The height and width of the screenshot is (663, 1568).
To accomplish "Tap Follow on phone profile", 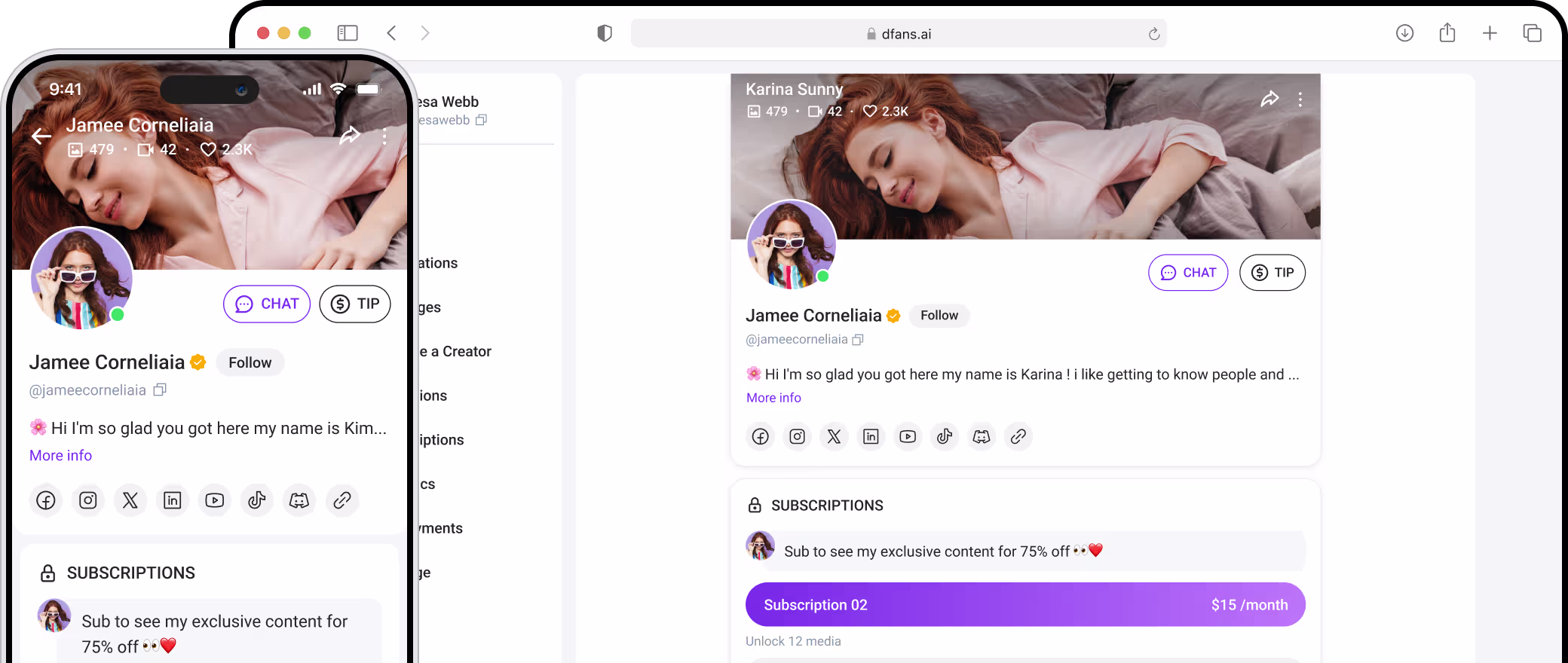I will click(250, 363).
